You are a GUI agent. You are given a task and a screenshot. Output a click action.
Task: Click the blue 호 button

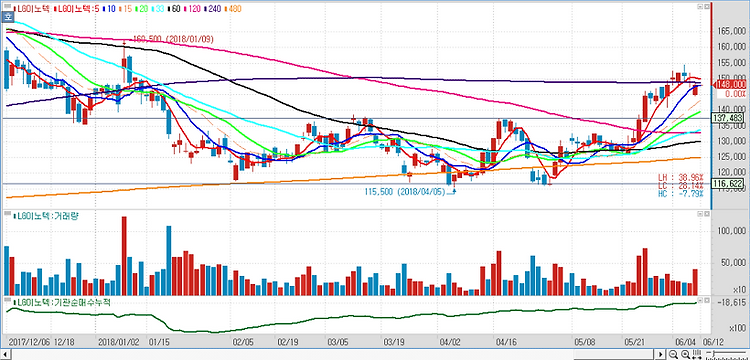8,17
